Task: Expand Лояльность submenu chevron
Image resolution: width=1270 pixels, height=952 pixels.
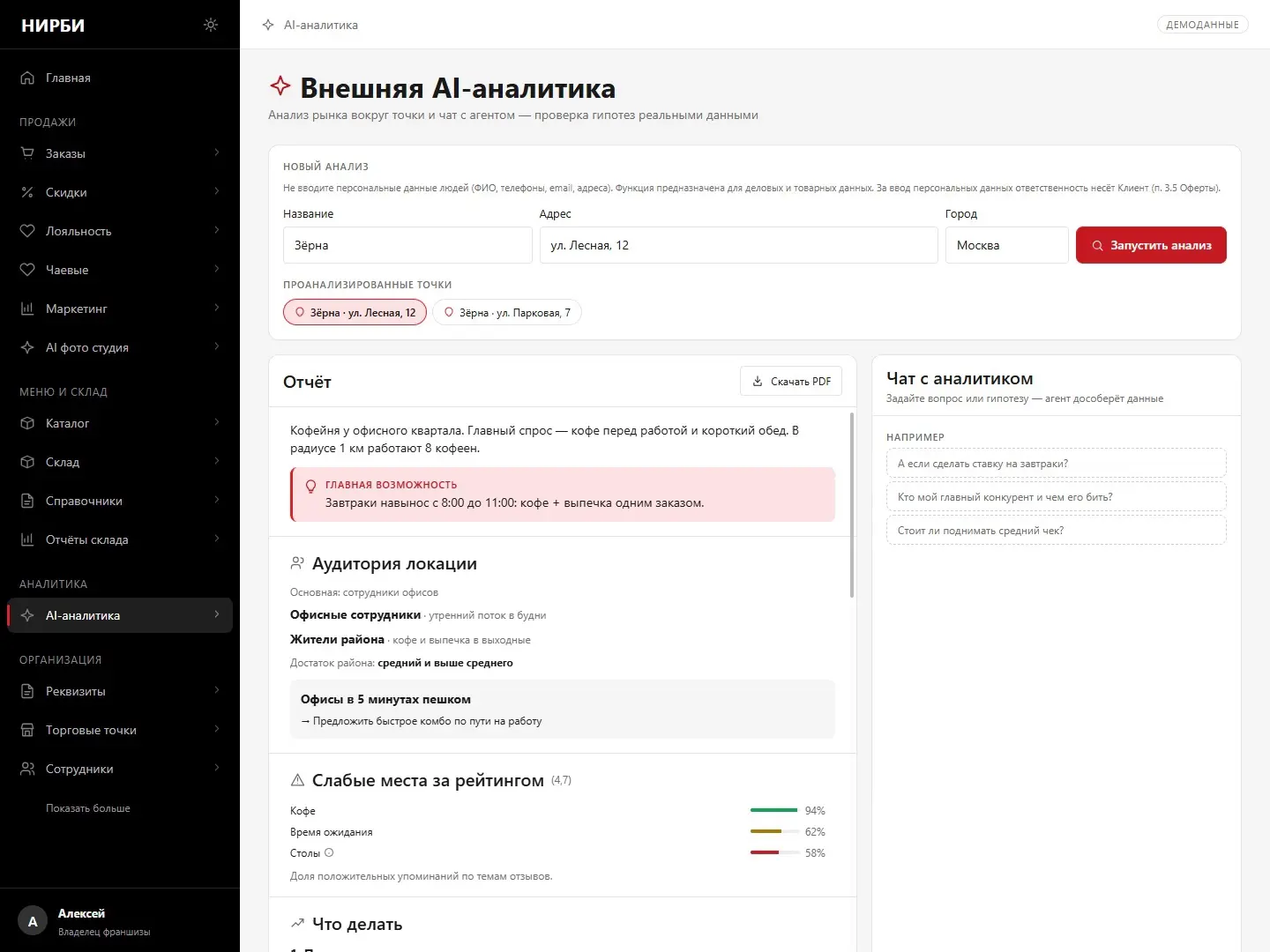Action: coord(217,231)
